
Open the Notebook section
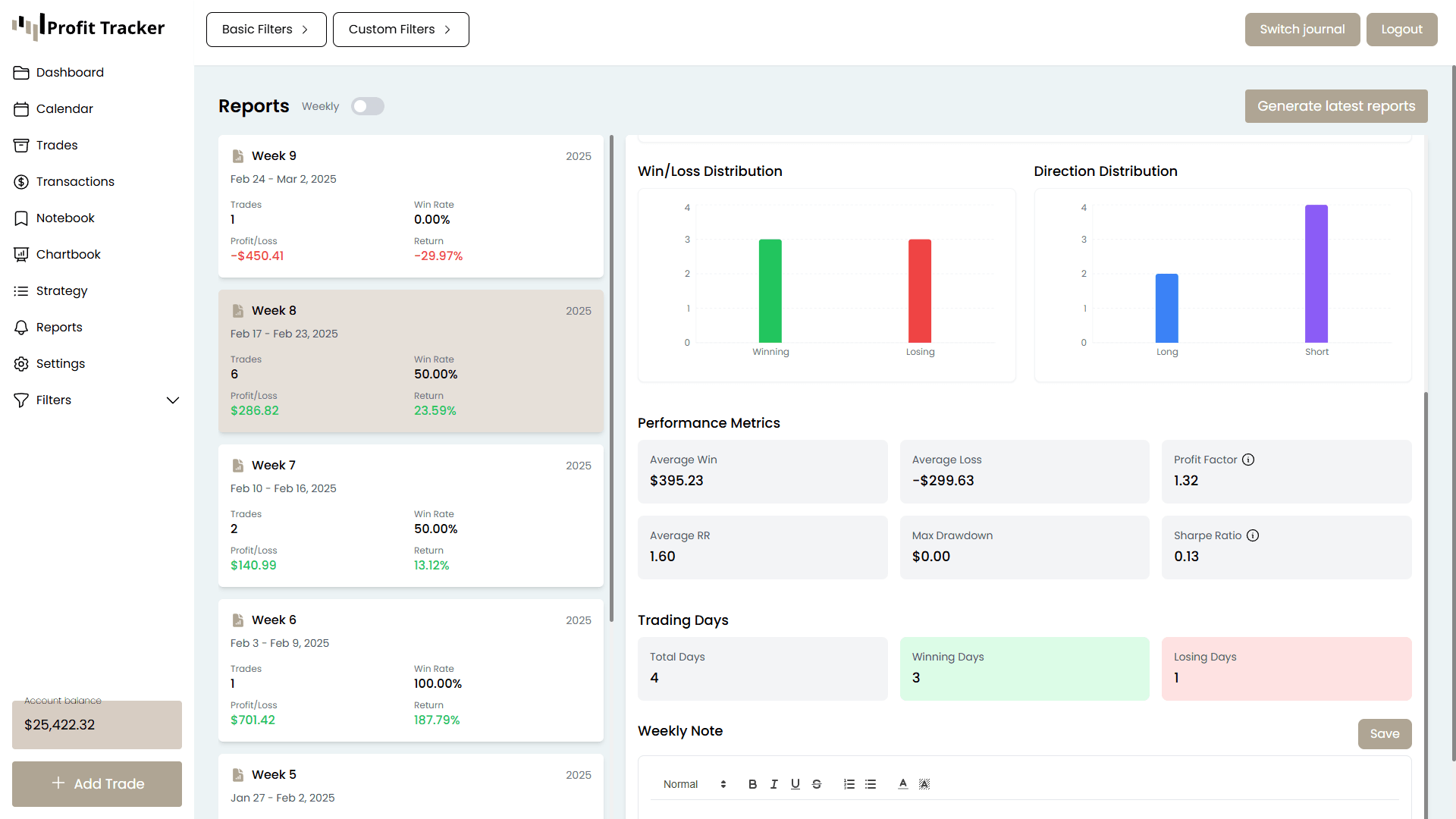[65, 218]
